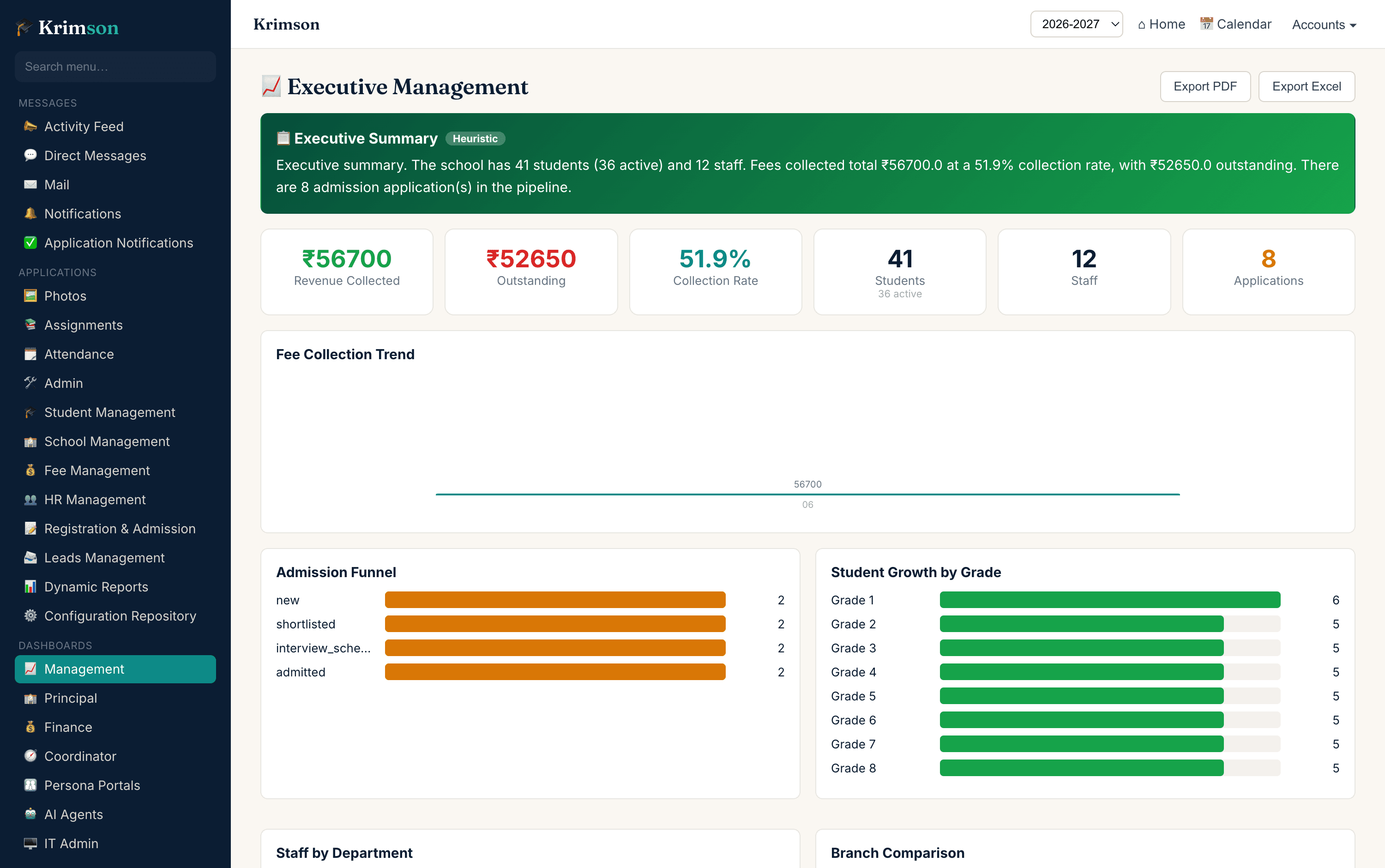Click the Photos picture icon

30,295
